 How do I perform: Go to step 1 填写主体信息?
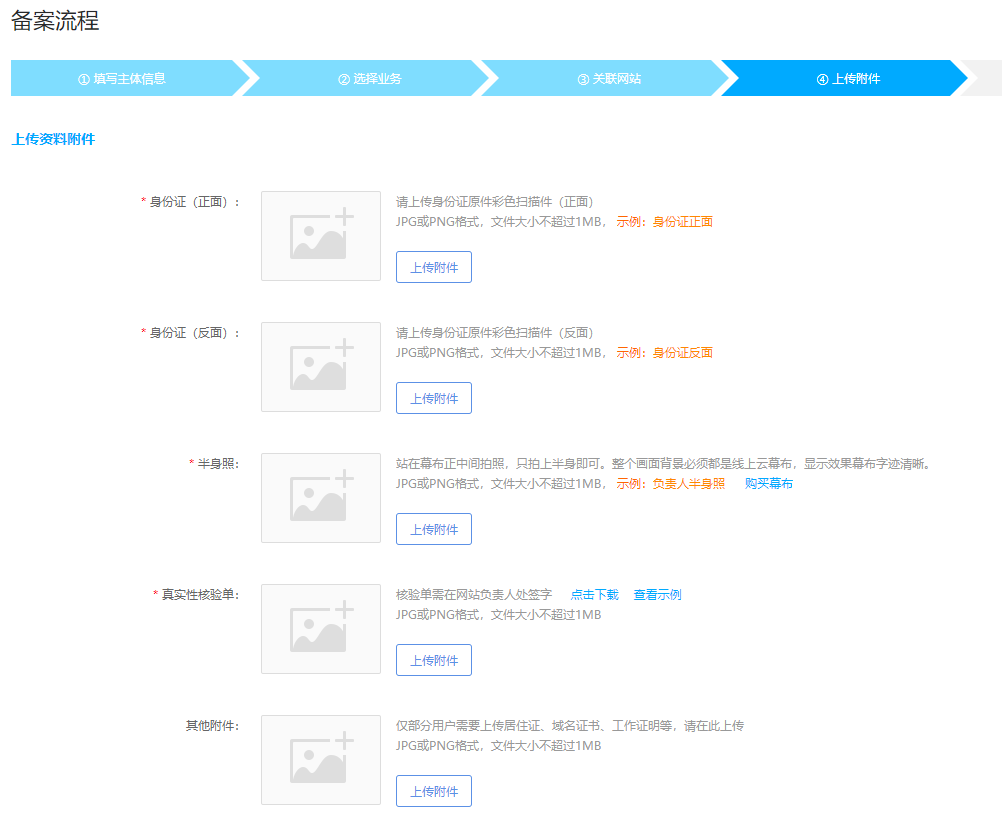click(x=122, y=79)
